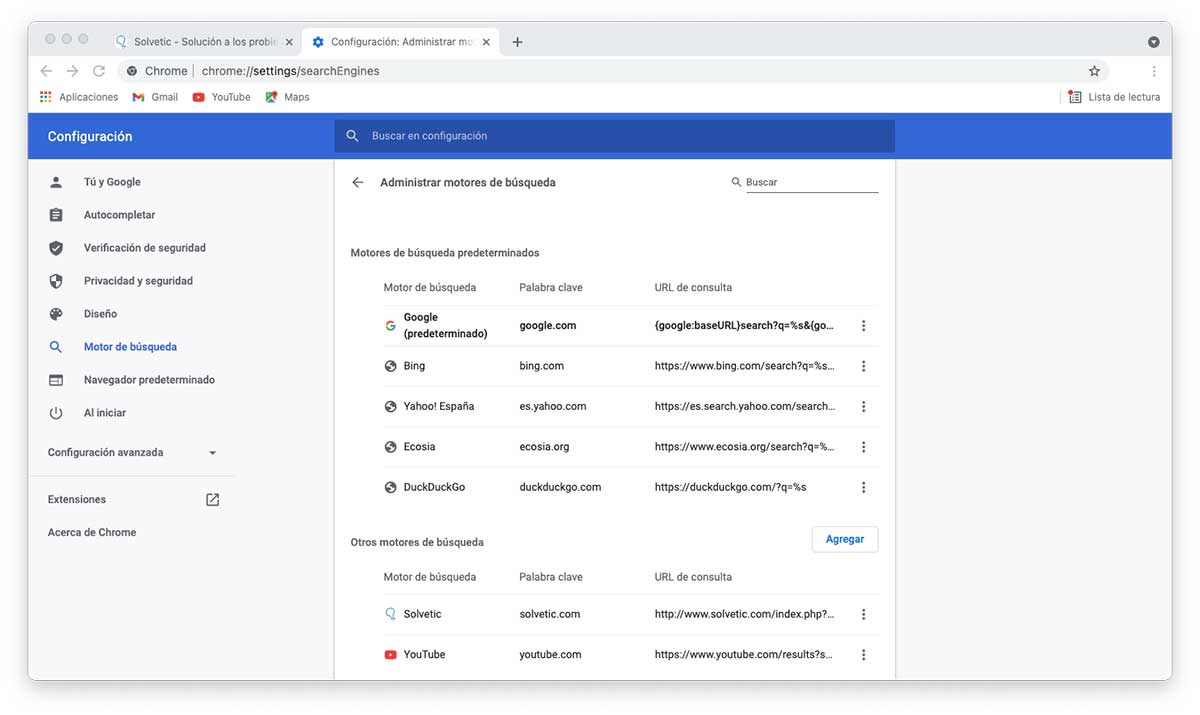Click the browser reload icon

point(99,71)
